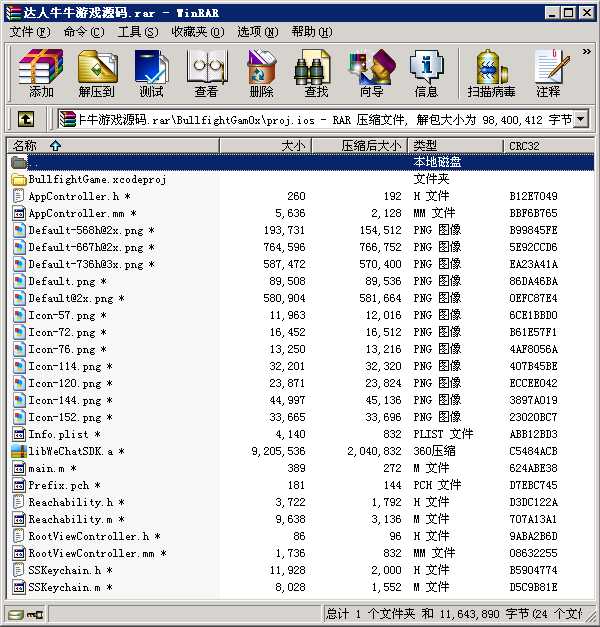Image resolution: width=600 pixels, height=627 pixels.
Task: Select the Icon-144.png file icon
Action: 18,400
